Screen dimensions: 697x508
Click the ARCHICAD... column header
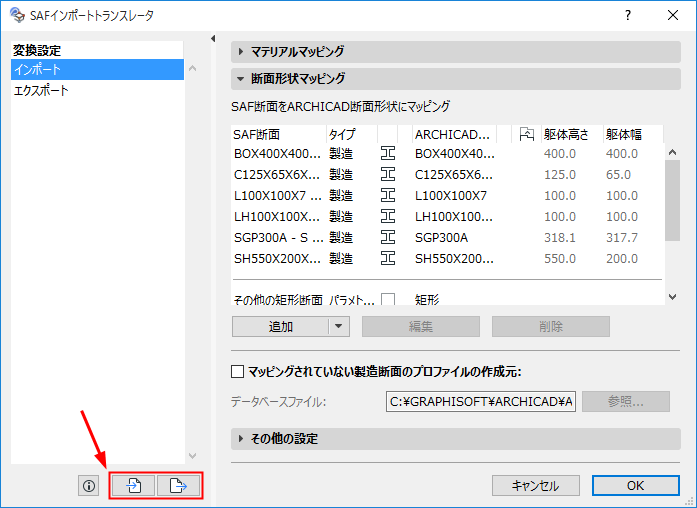(454, 134)
